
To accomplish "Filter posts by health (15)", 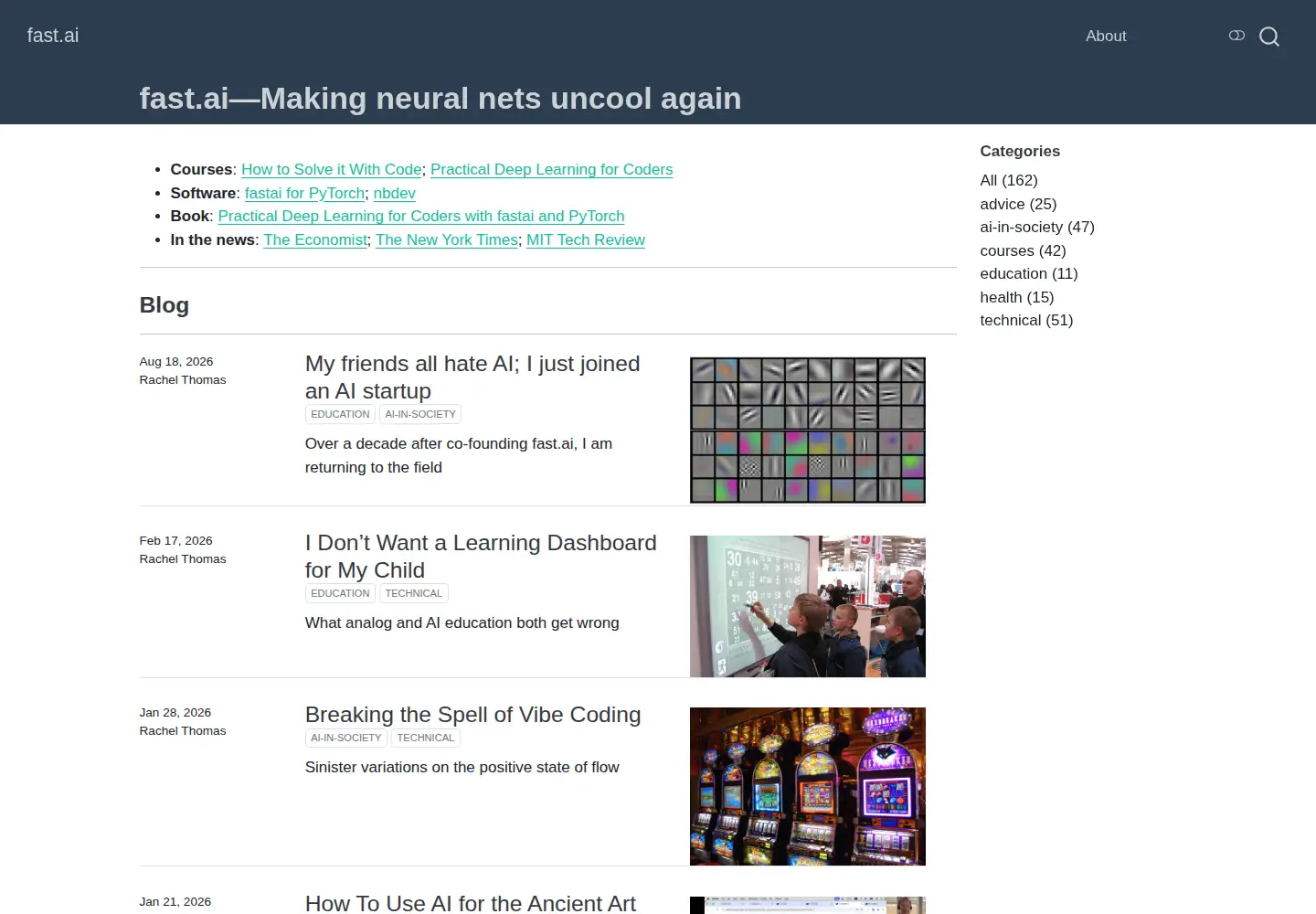I will click(1017, 297).
